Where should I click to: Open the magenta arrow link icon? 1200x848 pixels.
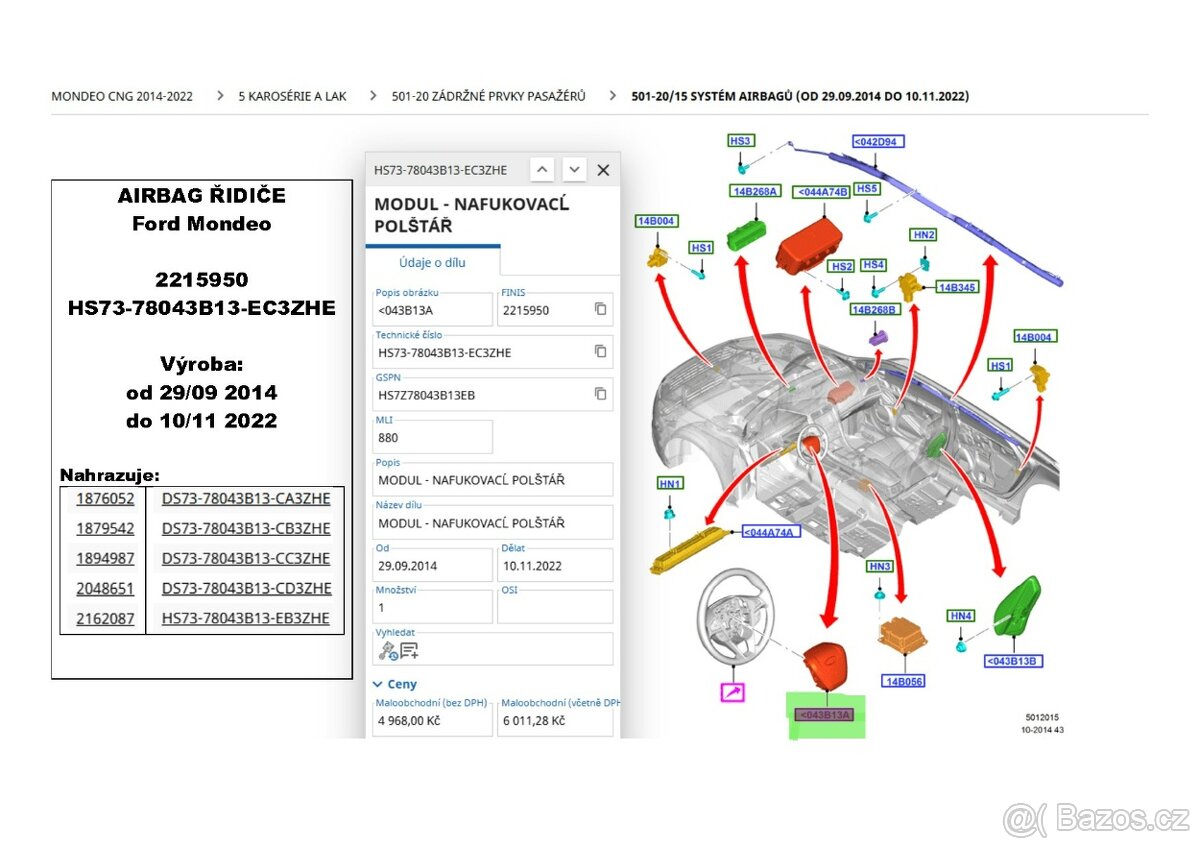(733, 691)
